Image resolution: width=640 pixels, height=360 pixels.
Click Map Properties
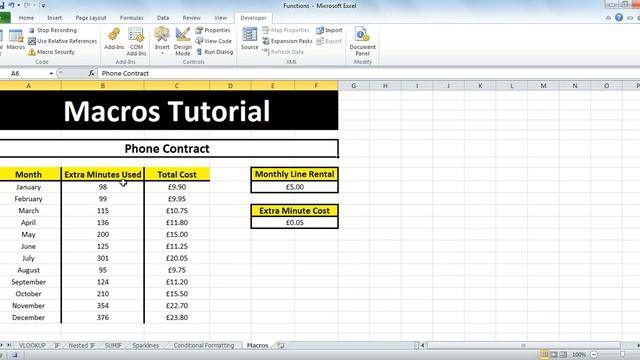point(286,30)
